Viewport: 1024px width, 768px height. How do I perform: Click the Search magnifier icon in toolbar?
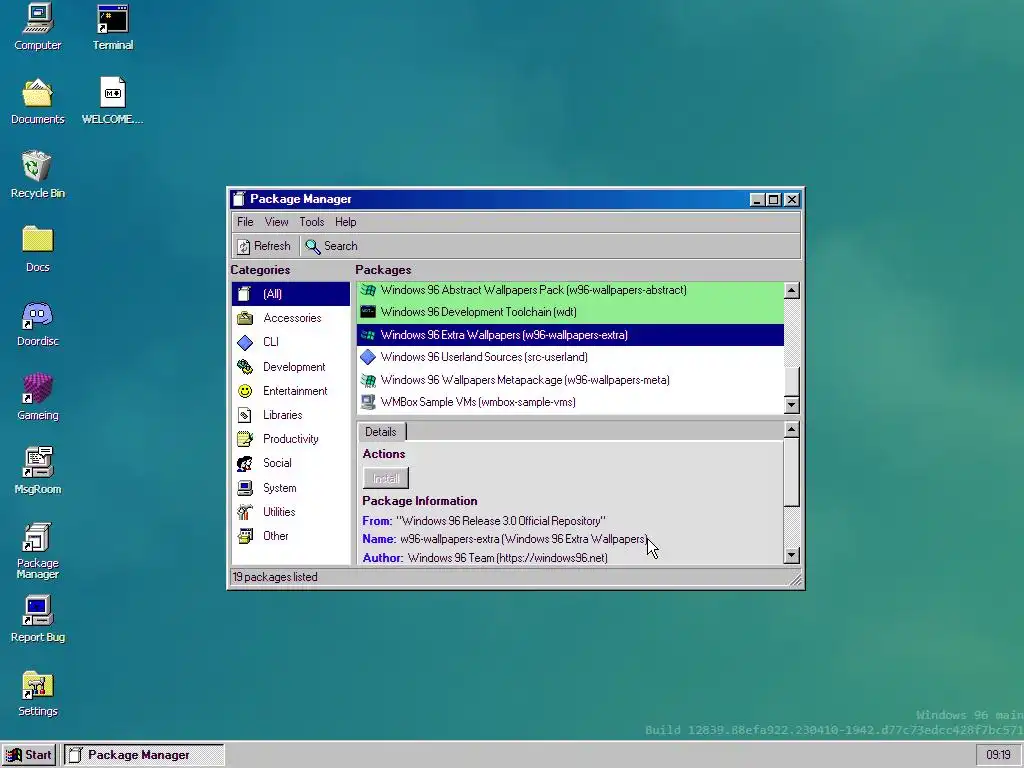click(313, 246)
